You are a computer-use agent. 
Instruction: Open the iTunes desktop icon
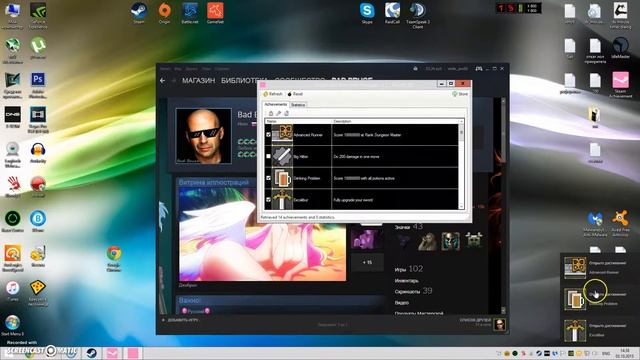pyautogui.click(x=13, y=291)
